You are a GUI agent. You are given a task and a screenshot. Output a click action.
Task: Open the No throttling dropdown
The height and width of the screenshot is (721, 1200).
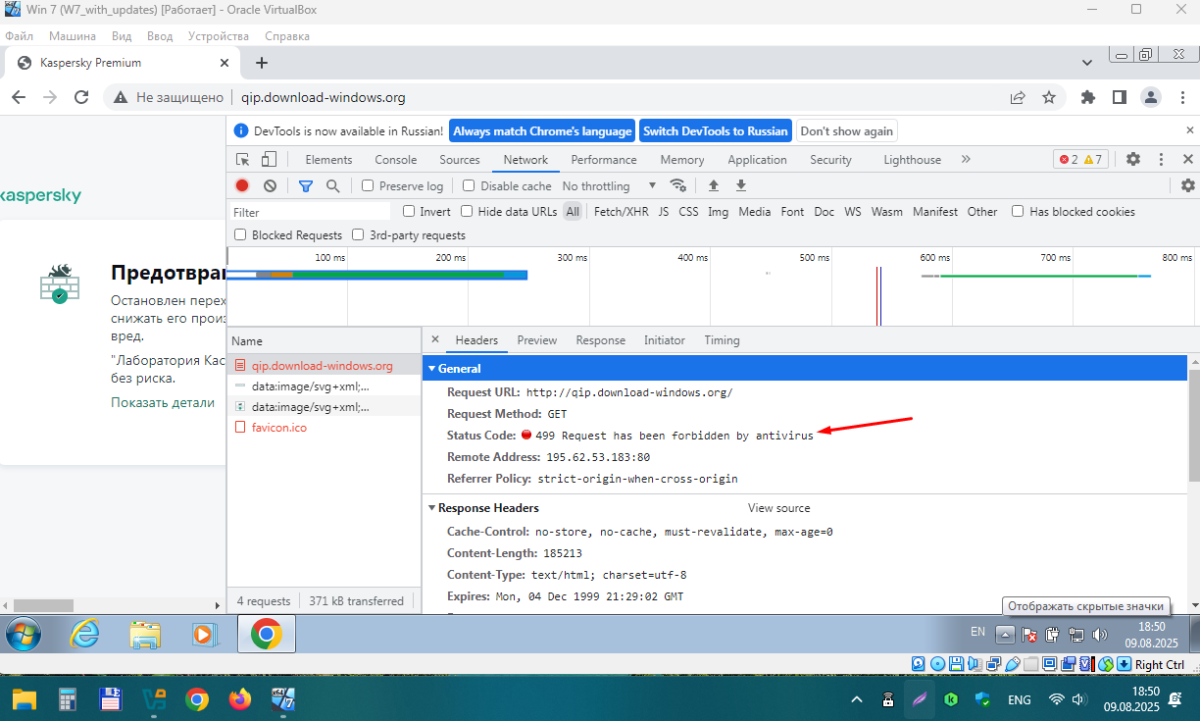[x=609, y=186]
